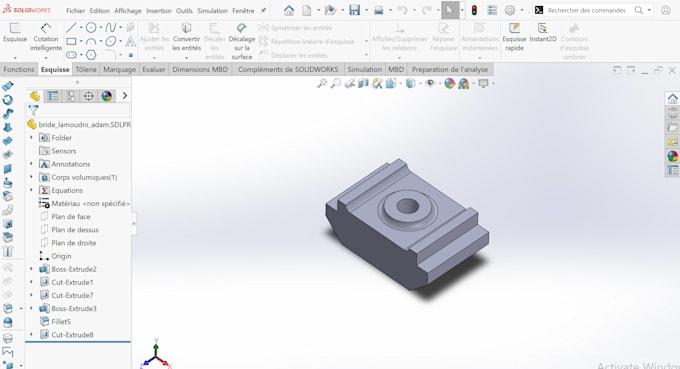
Task: Open the DimXpertManager crosshair tab
Action: click(88, 96)
